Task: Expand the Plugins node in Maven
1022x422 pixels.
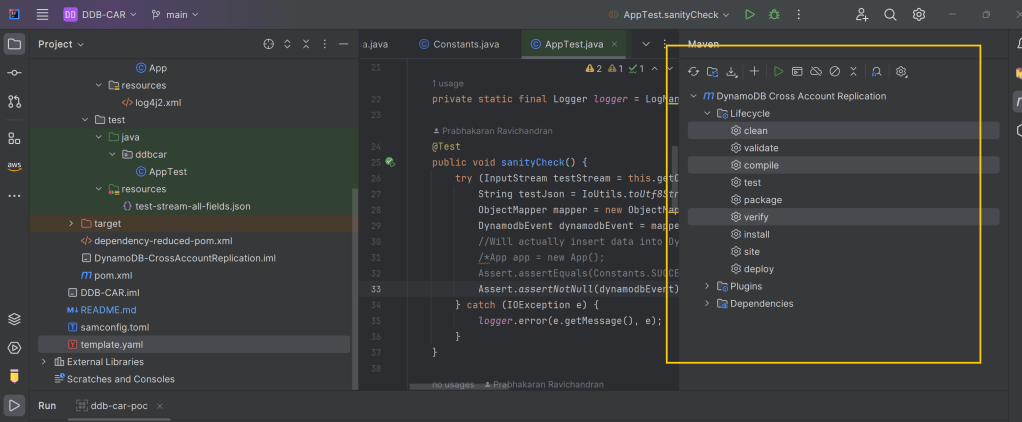Action: [x=708, y=286]
